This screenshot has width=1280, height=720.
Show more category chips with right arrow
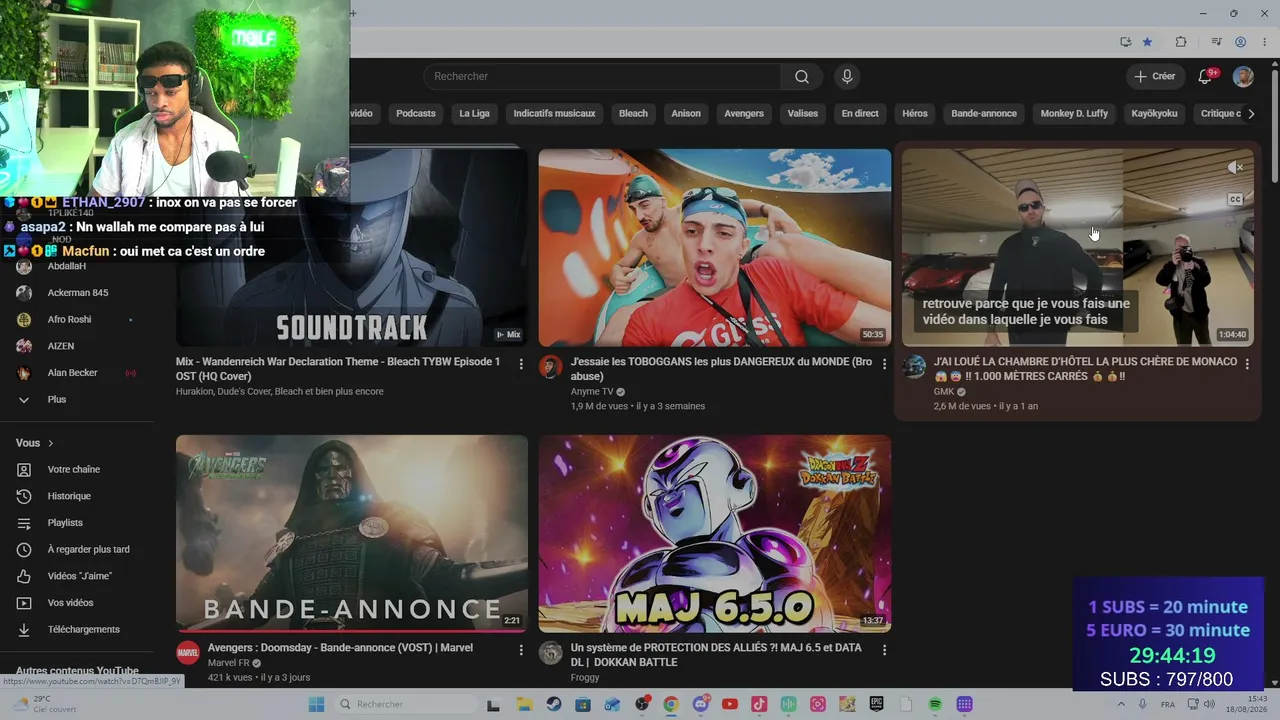coord(1250,113)
